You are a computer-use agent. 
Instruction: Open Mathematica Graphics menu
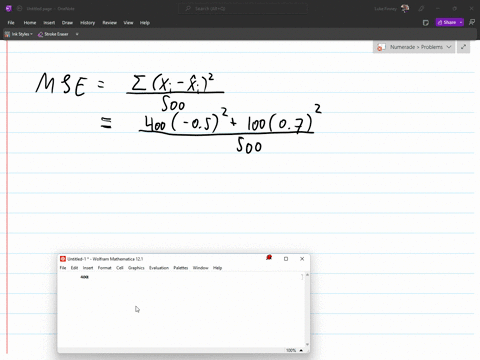136,268
